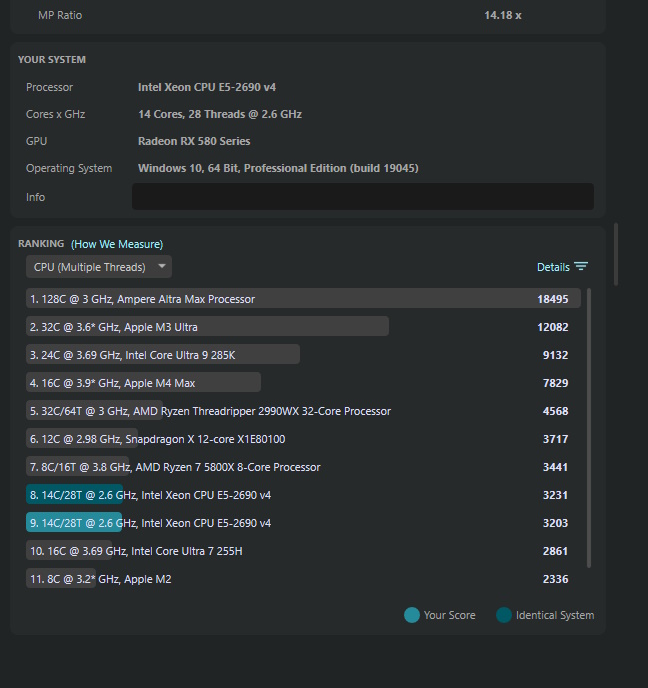Click the Operating System label
The height and width of the screenshot is (688, 648).
coord(69,168)
